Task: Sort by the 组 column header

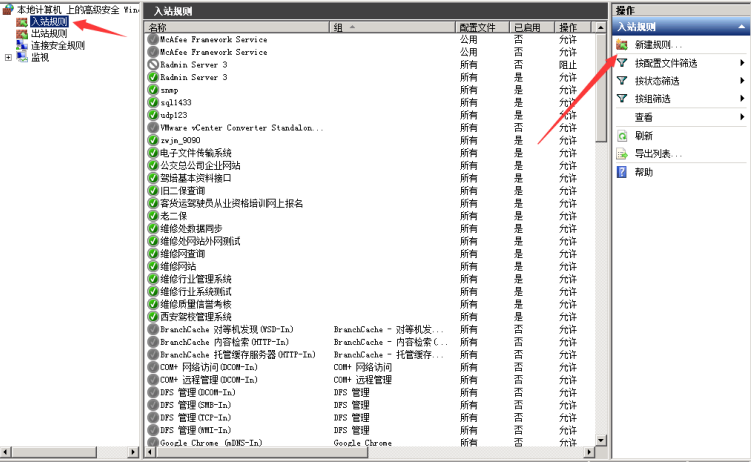Action: (392, 27)
